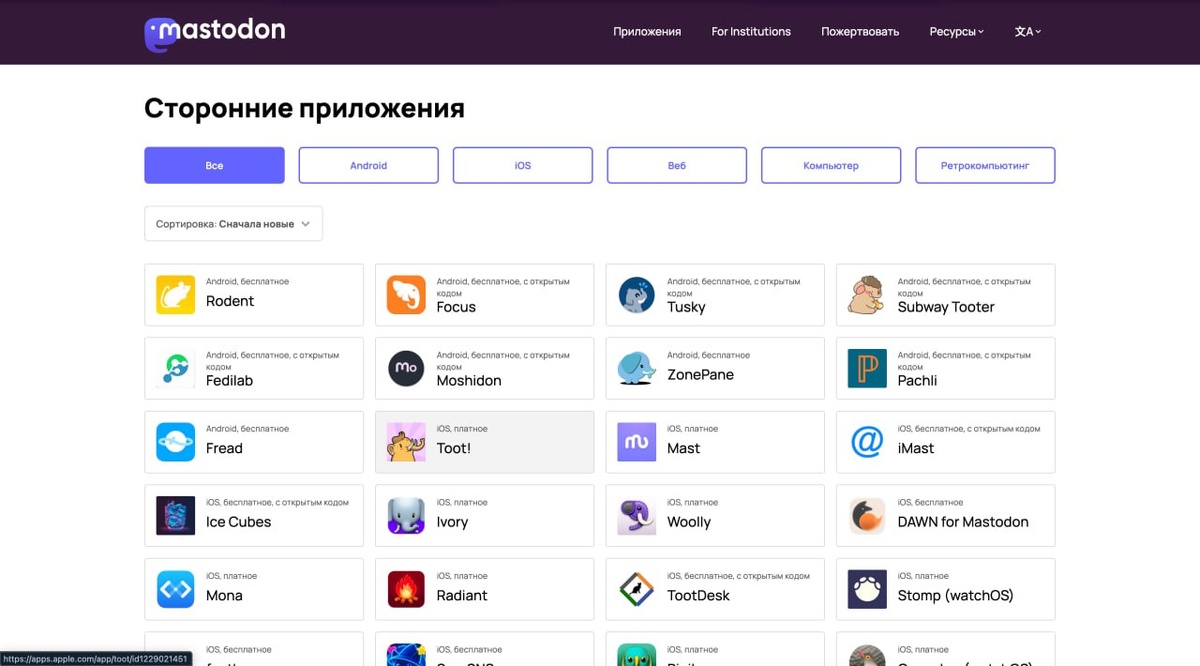Select the Веб filter tab
The image size is (1200, 666).
(677, 166)
